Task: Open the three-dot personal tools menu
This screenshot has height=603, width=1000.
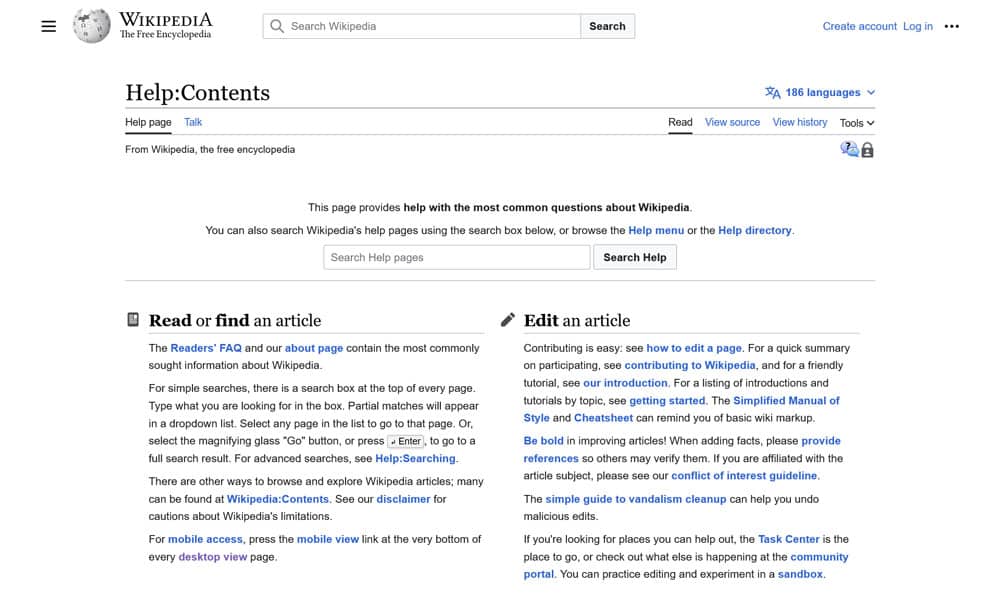Action: 951,26
